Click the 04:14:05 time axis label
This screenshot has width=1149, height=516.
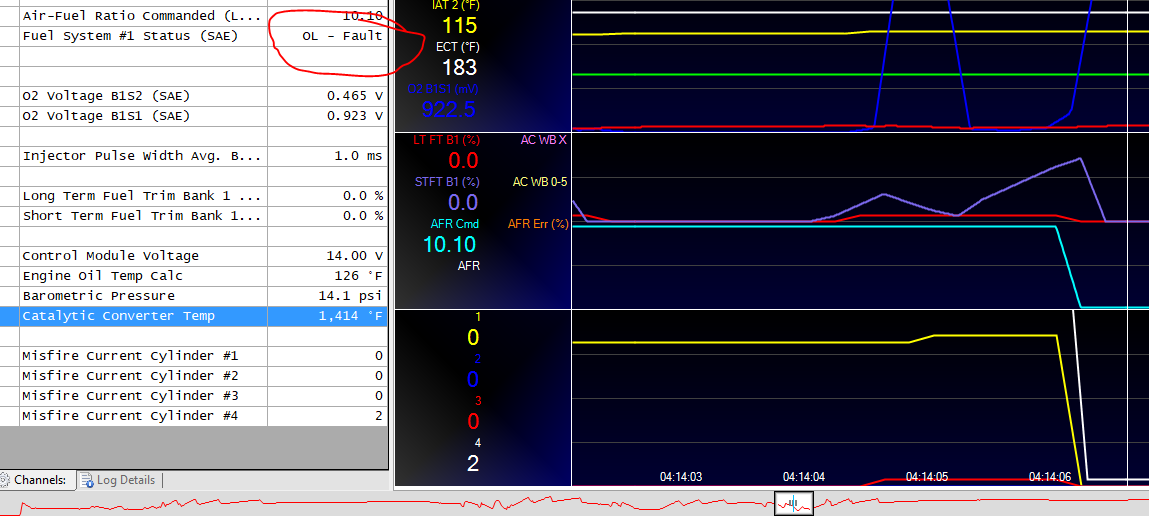(x=927, y=476)
